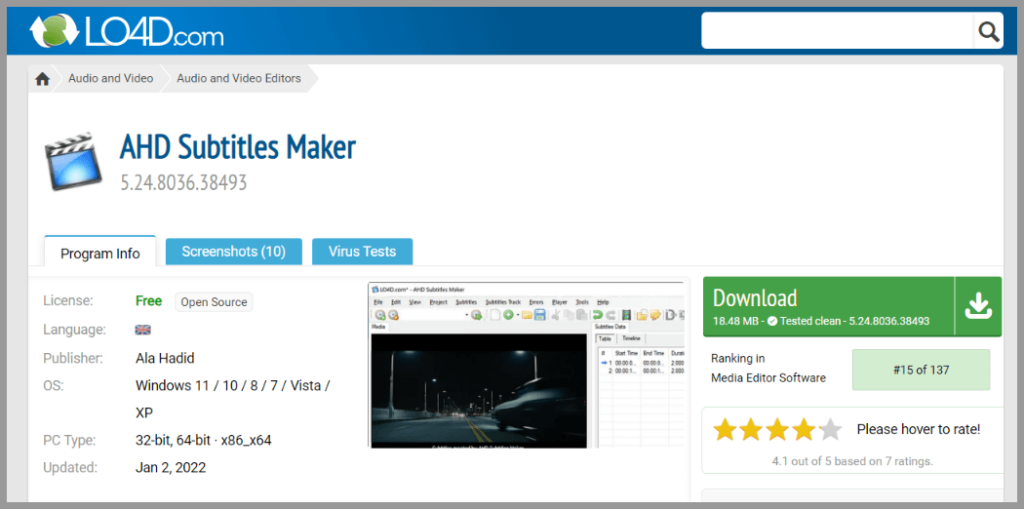1024x509 pixels.
Task: Click the 'Jan 2, 2022' updated date
Action: pyautogui.click(x=170, y=468)
